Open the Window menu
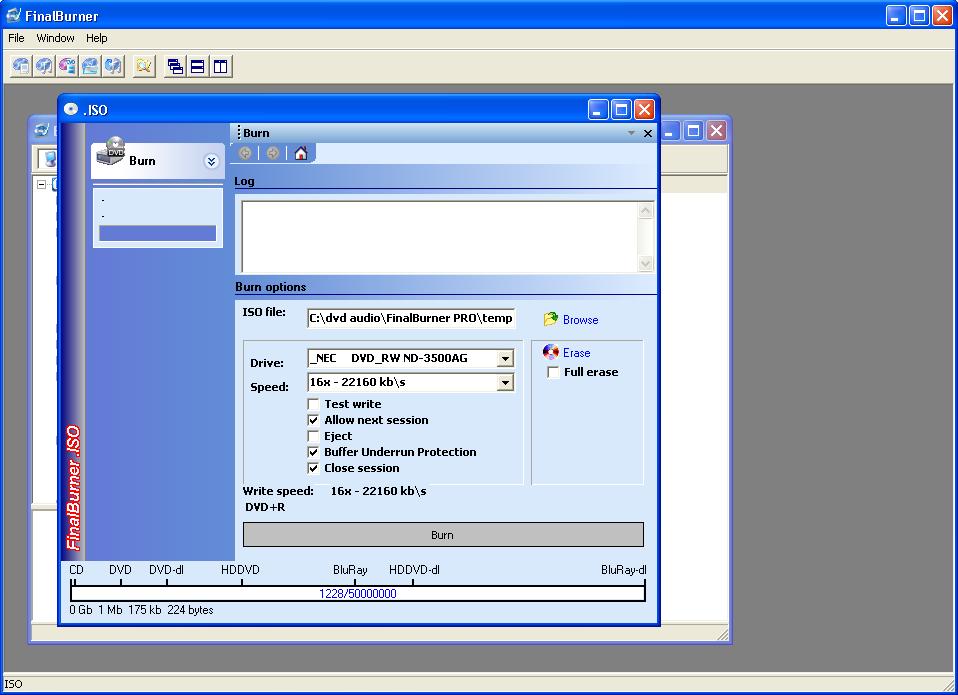Image resolution: width=958 pixels, height=695 pixels. [x=55, y=38]
